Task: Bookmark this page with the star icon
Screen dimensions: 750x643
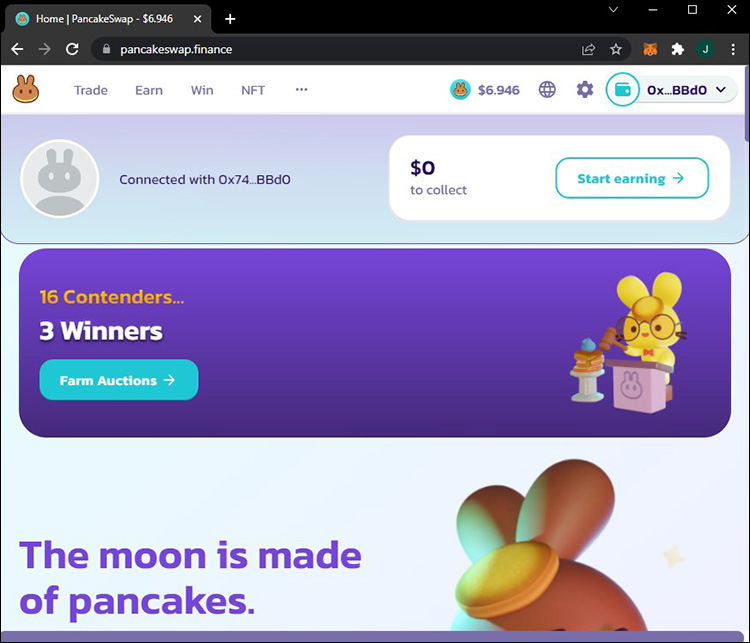Action: 616,49
